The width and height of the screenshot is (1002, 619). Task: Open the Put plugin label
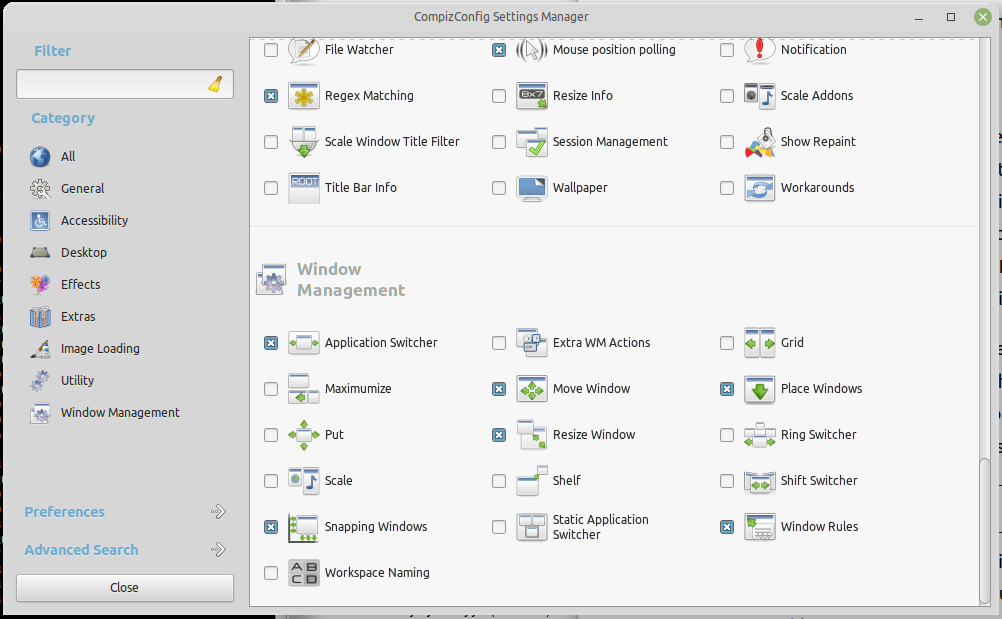pyautogui.click(x=334, y=435)
